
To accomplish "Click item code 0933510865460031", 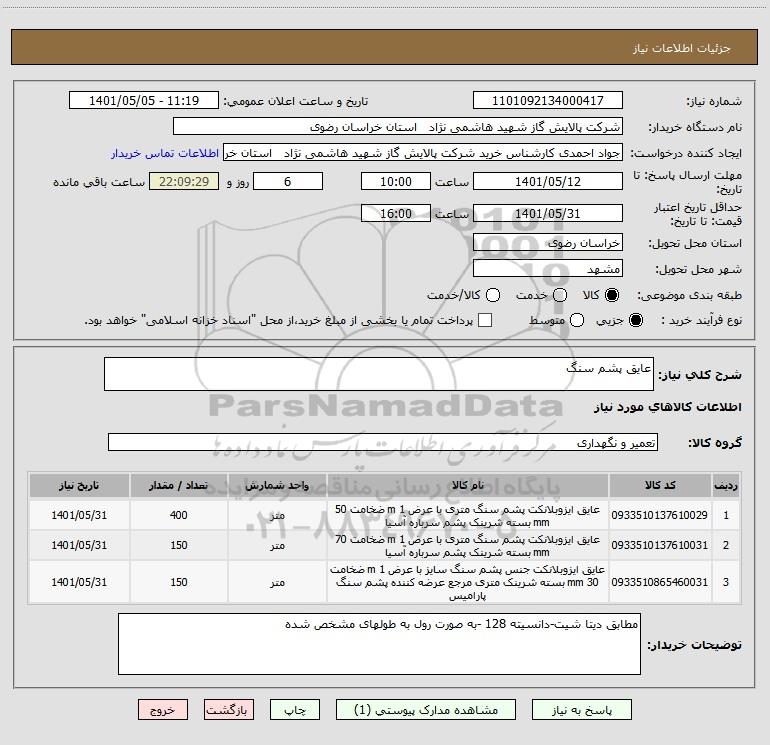I will [660, 582].
